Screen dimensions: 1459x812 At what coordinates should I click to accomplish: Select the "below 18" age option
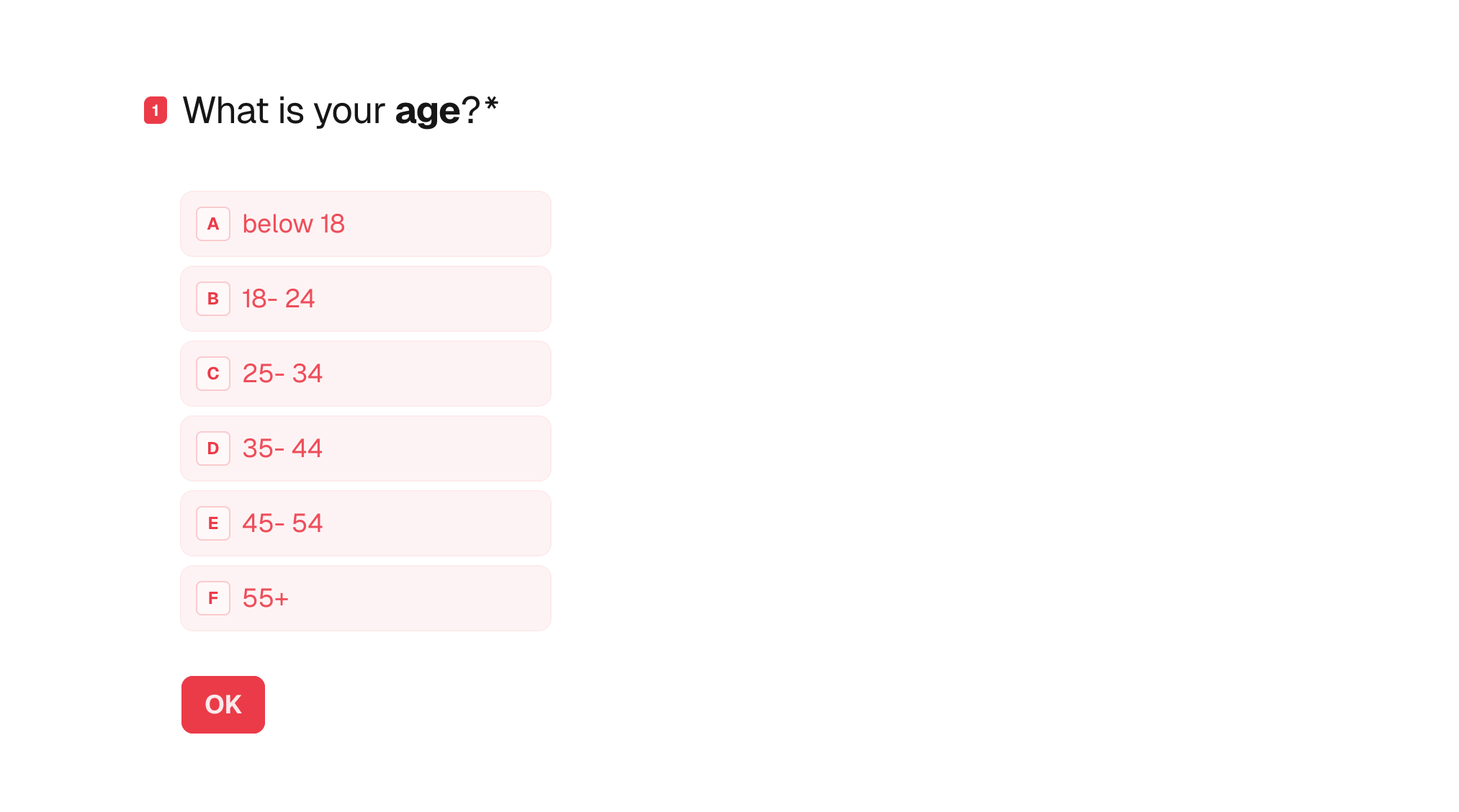tap(366, 224)
